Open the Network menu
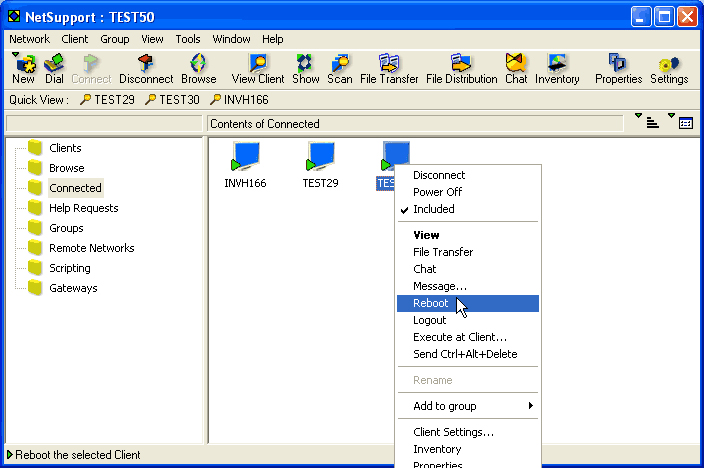 tap(30, 39)
